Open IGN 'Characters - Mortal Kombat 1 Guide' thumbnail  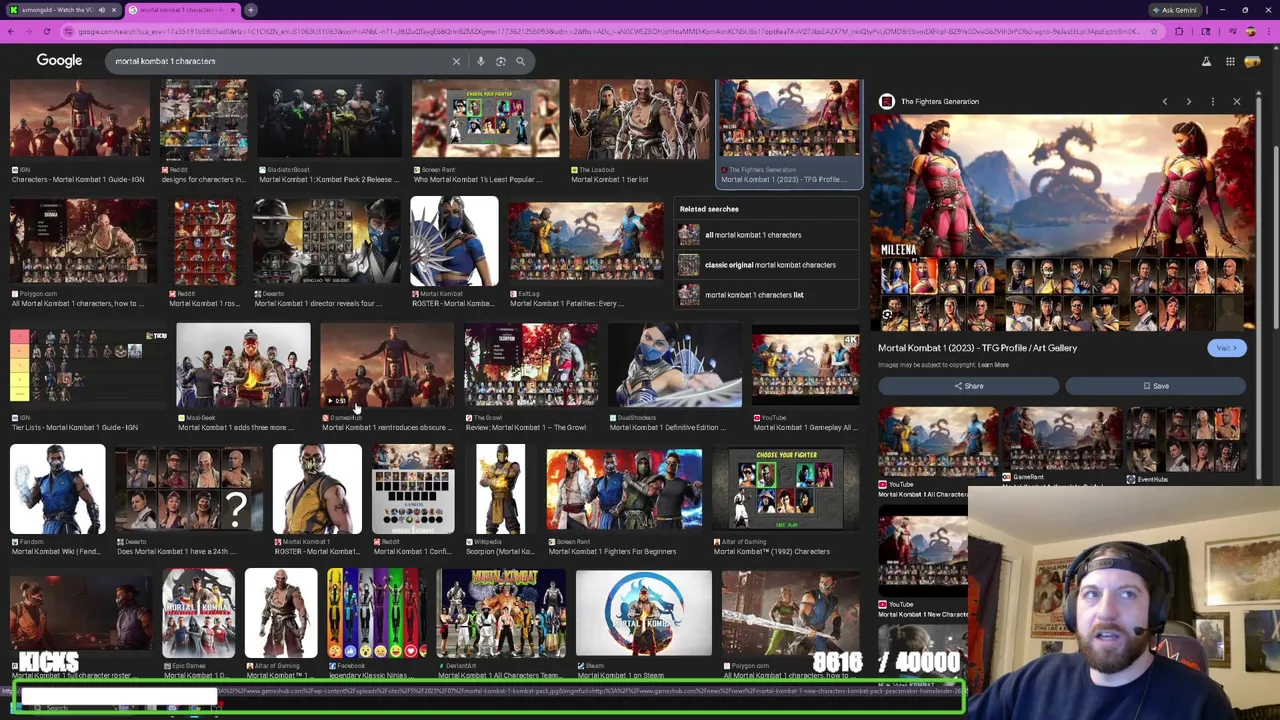80,118
